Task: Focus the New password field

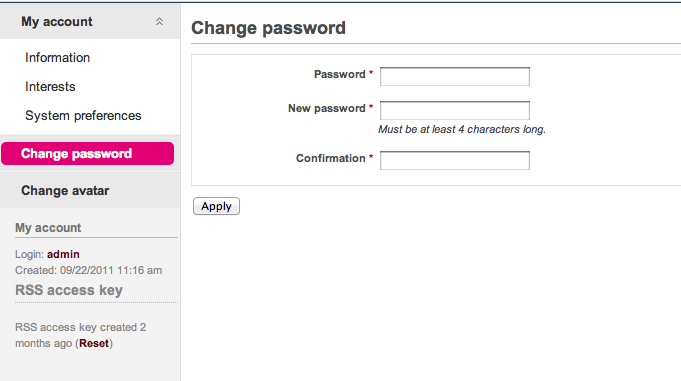Action: [x=455, y=110]
